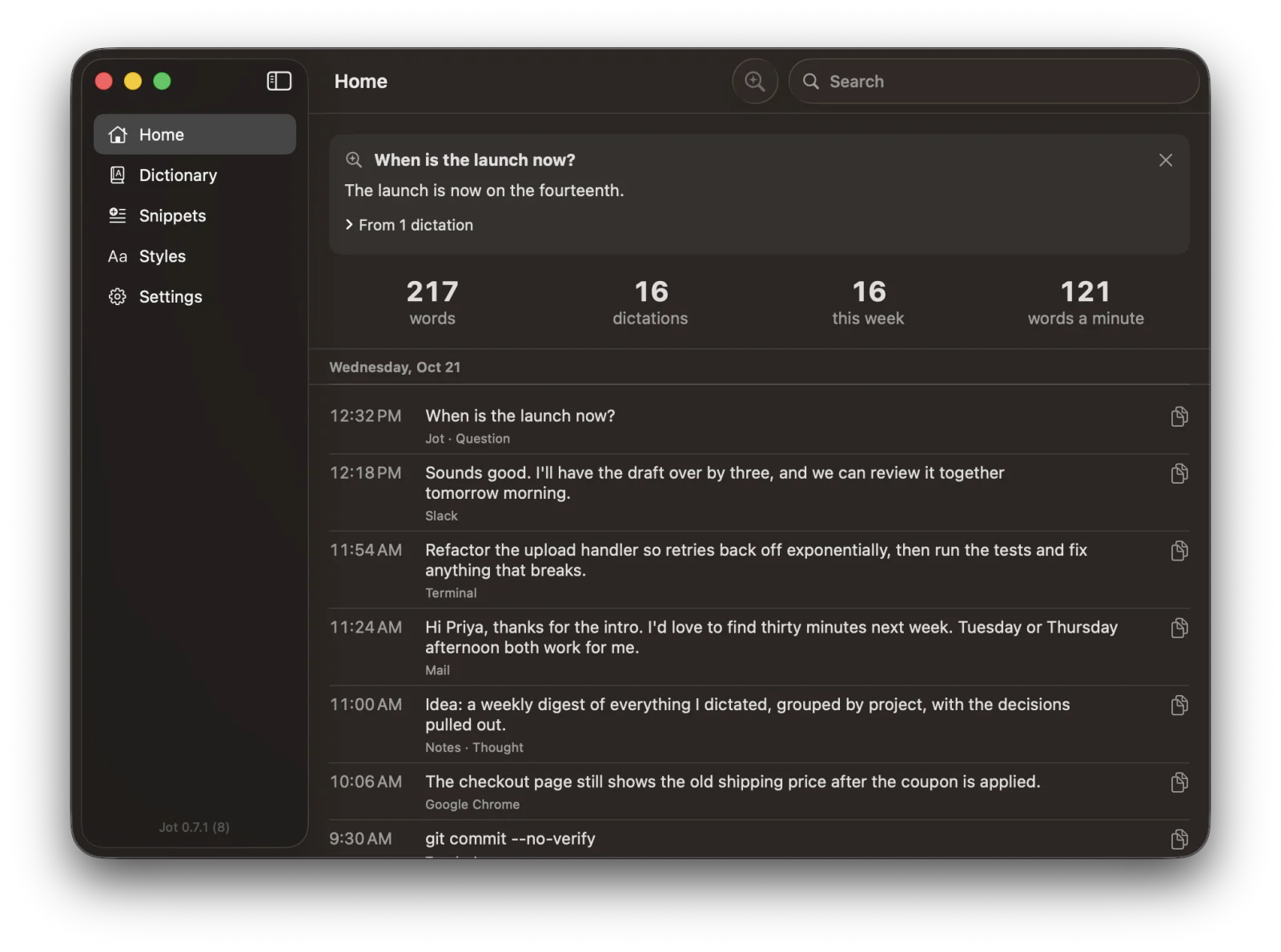This screenshot has width=1281, height=952.
Task: Click the Styles Aa icon
Action: [x=118, y=256]
